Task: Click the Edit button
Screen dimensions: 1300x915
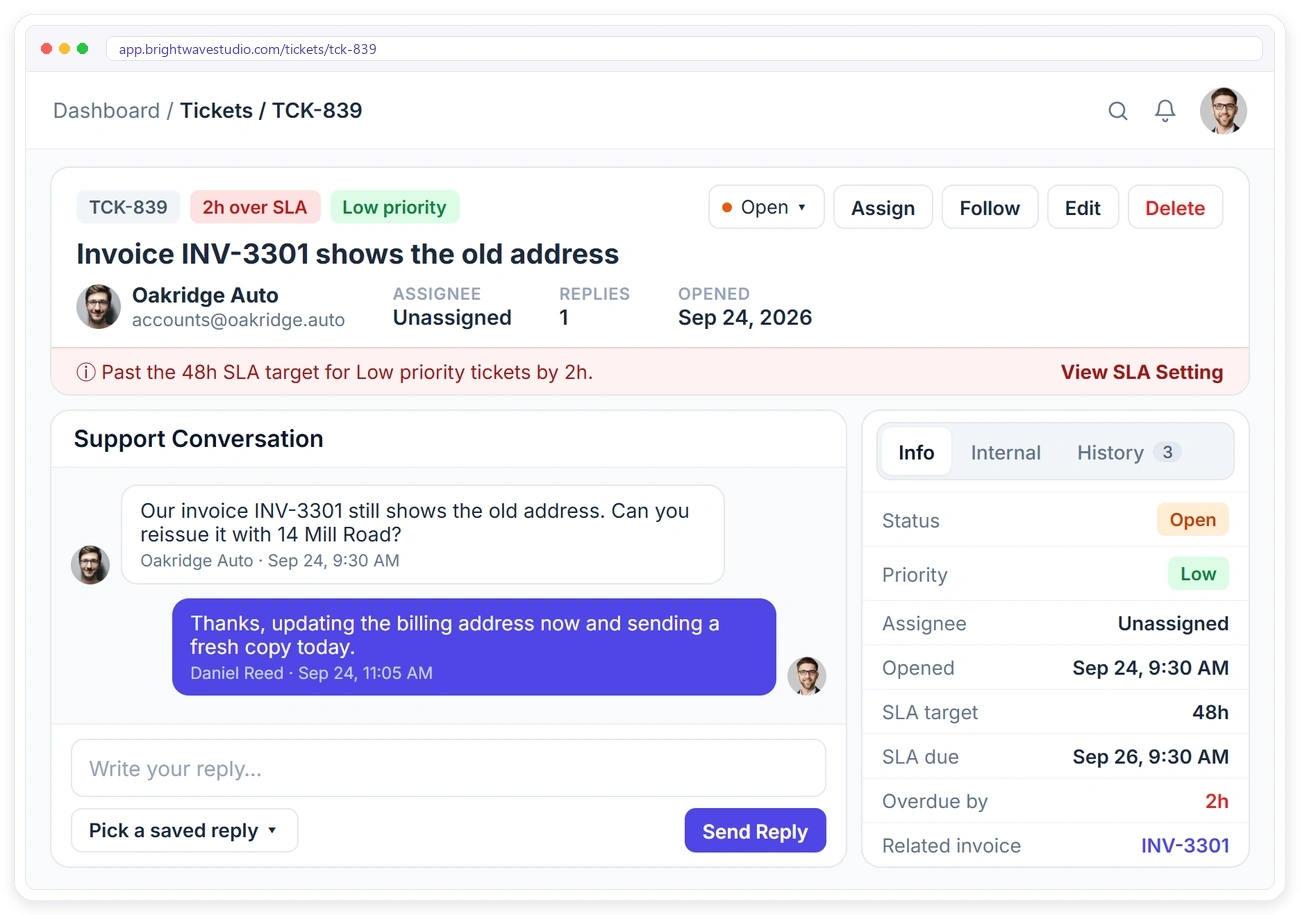Action: coord(1083,207)
